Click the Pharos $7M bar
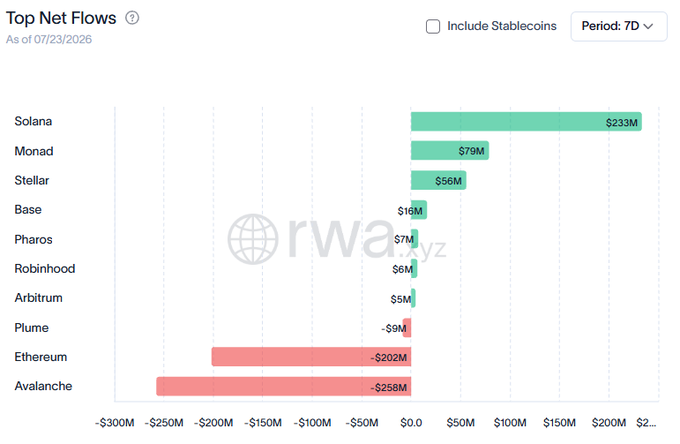This screenshot has width=680, height=444. click(x=415, y=239)
